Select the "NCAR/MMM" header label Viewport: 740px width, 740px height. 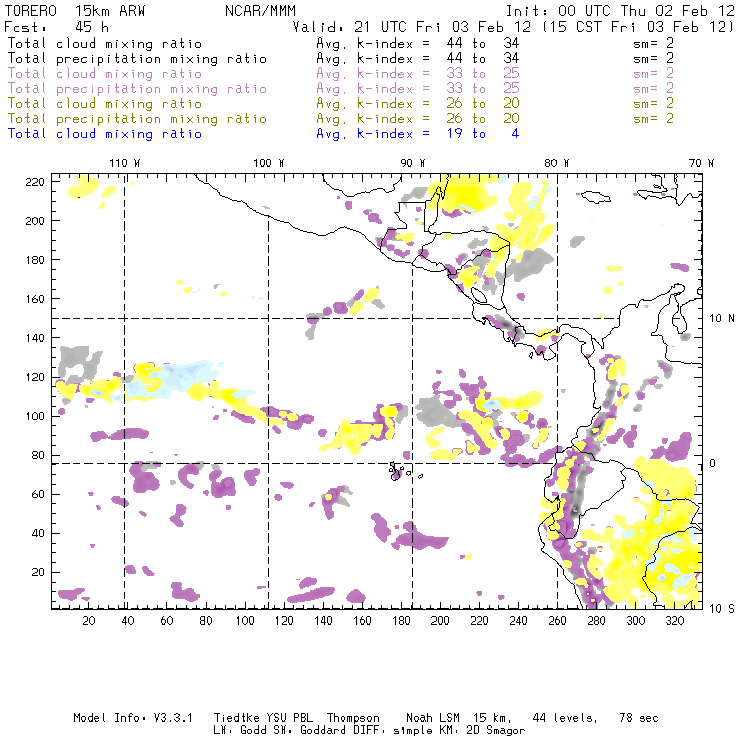(x=260, y=11)
